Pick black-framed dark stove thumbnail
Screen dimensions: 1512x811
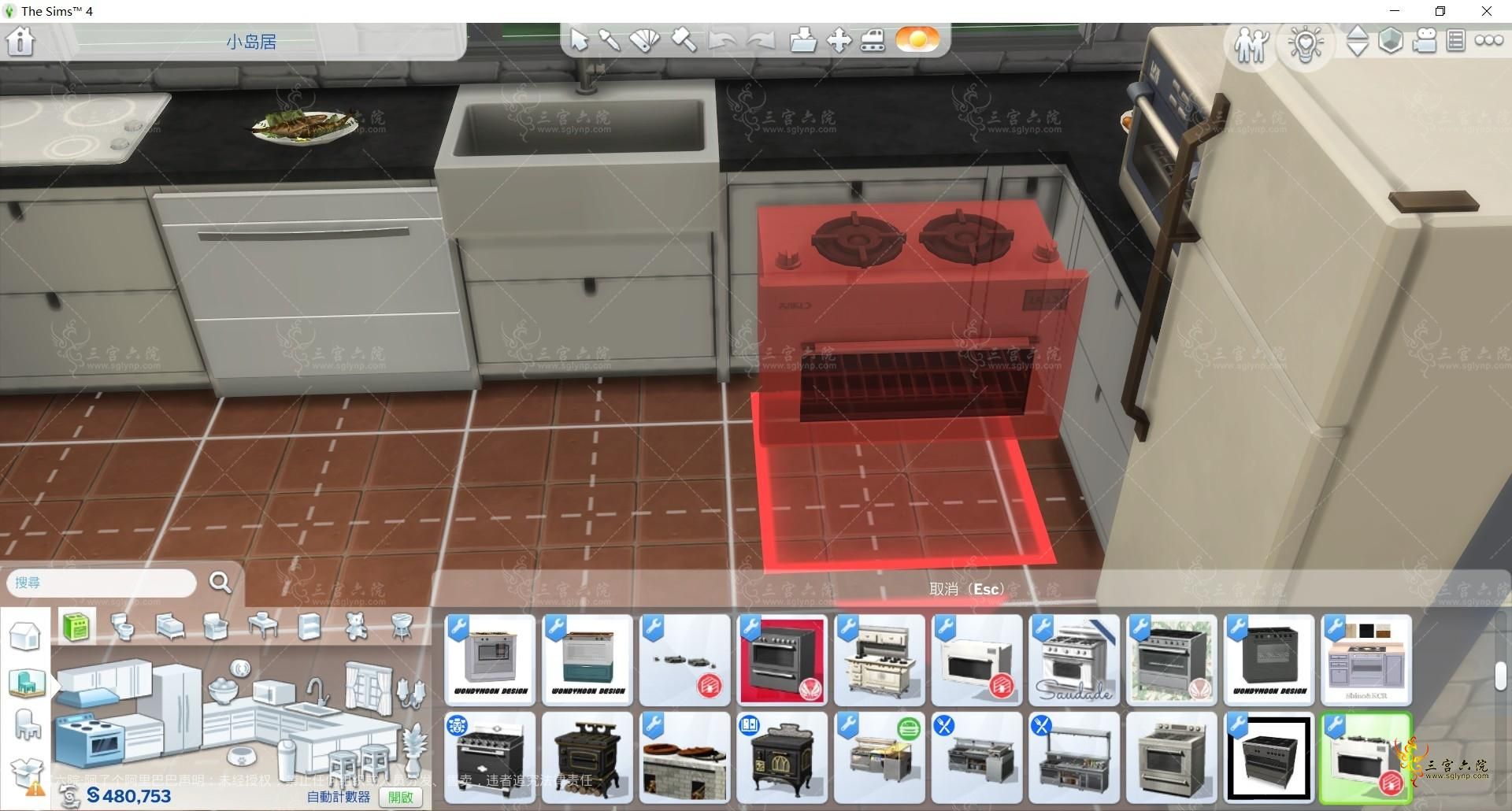1269,757
